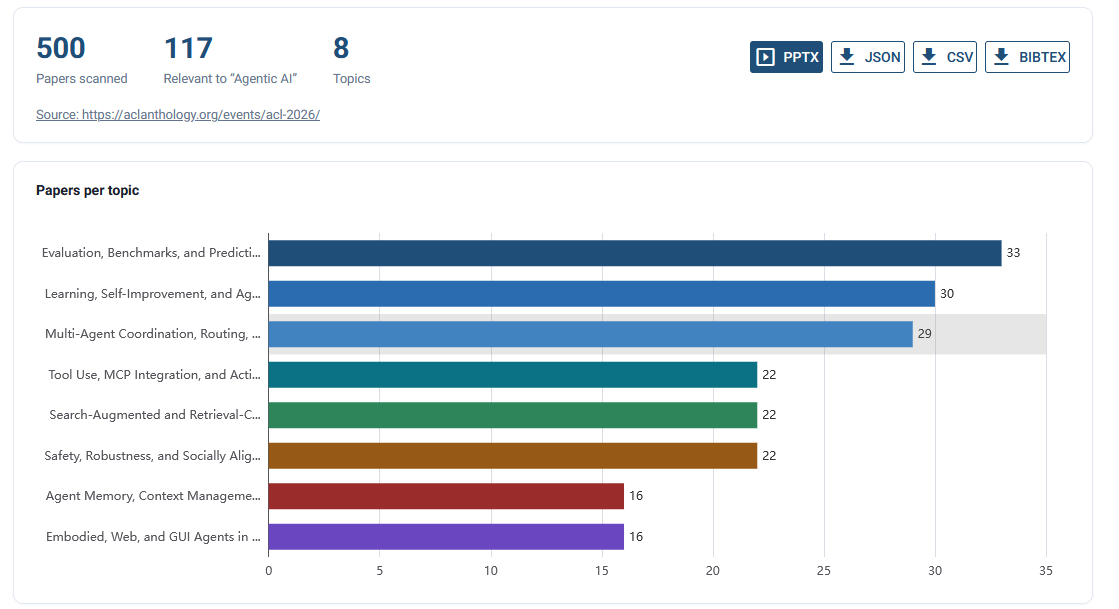The width and height of the screenshot is (1119, 609).
Task: Open the ACL anthology source link
Action: click(x=178, y=114)
